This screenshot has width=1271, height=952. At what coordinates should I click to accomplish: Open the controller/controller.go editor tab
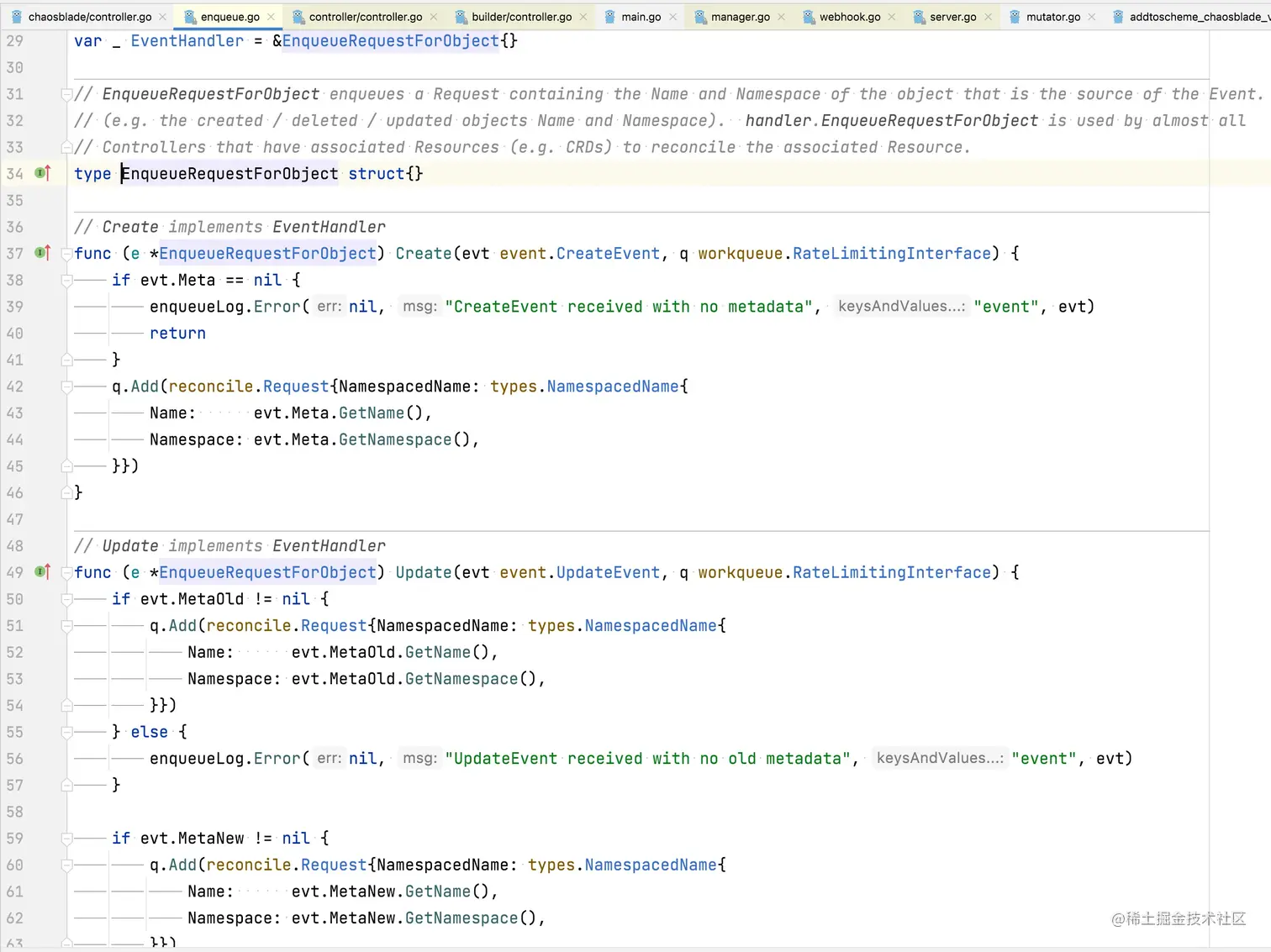click(366, 17)
